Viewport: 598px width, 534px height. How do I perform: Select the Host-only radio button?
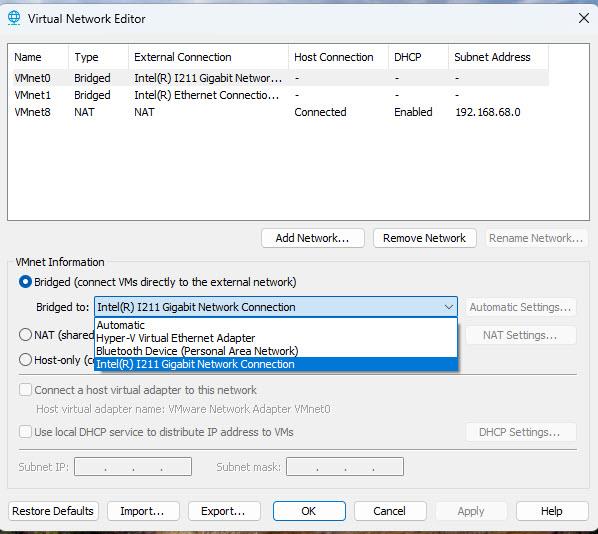(25, 360)
